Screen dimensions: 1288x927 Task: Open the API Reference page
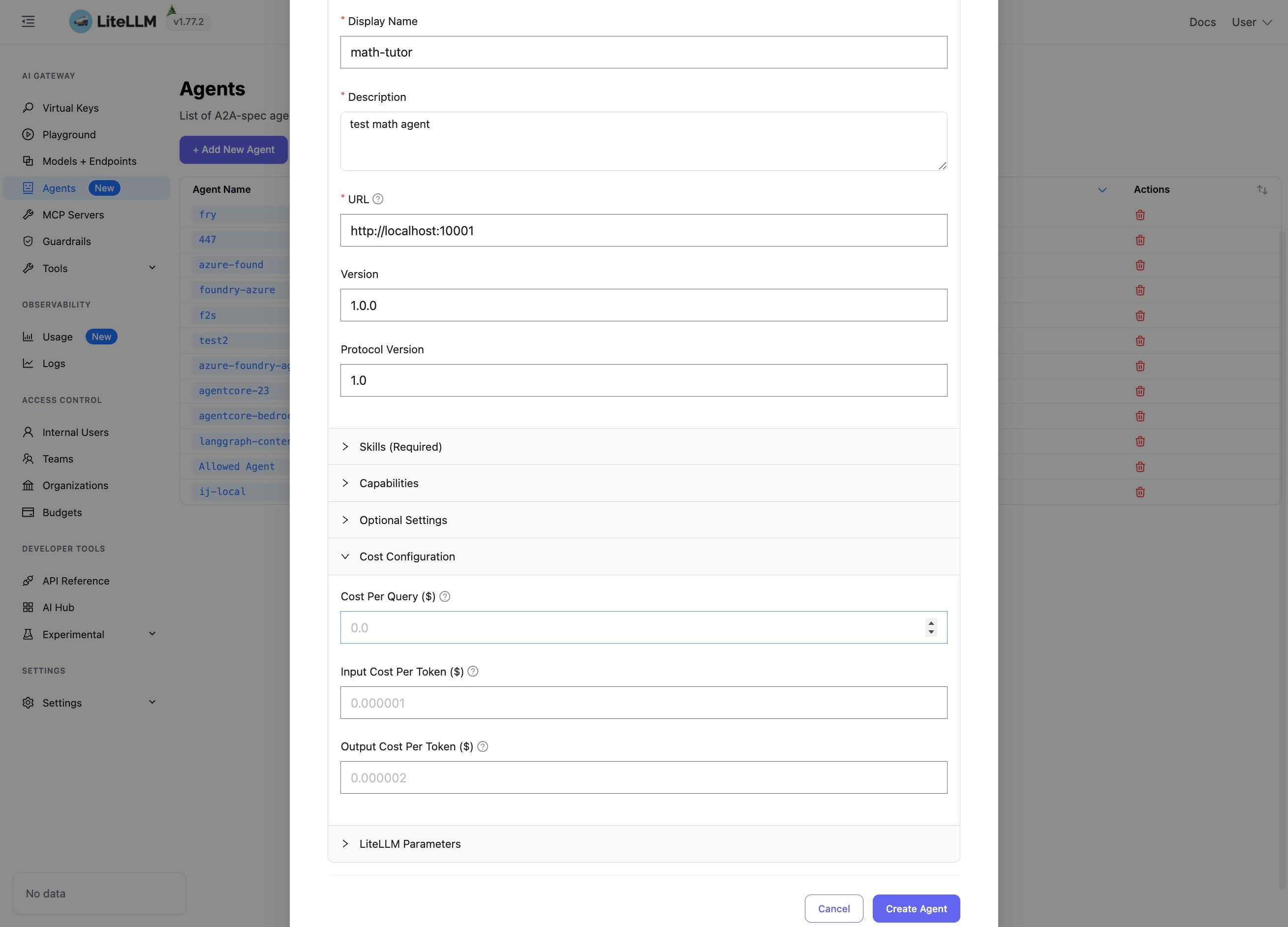click(76, 581)
